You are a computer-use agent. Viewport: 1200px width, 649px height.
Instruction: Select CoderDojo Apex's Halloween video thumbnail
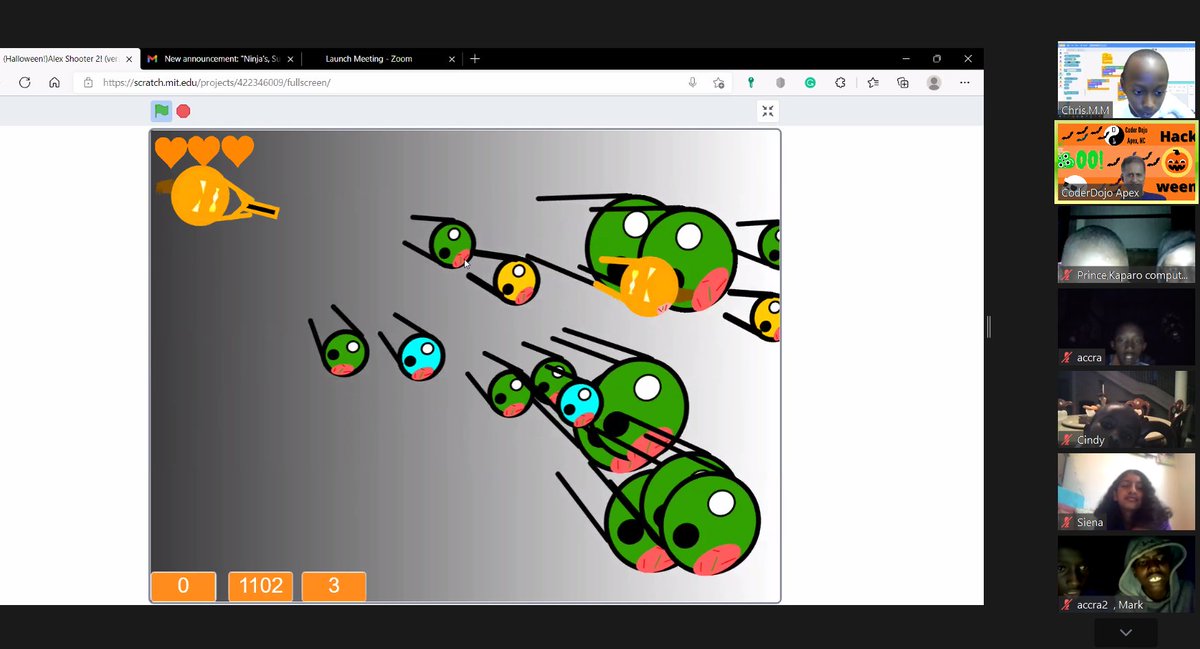click(x=1126, y=161)
